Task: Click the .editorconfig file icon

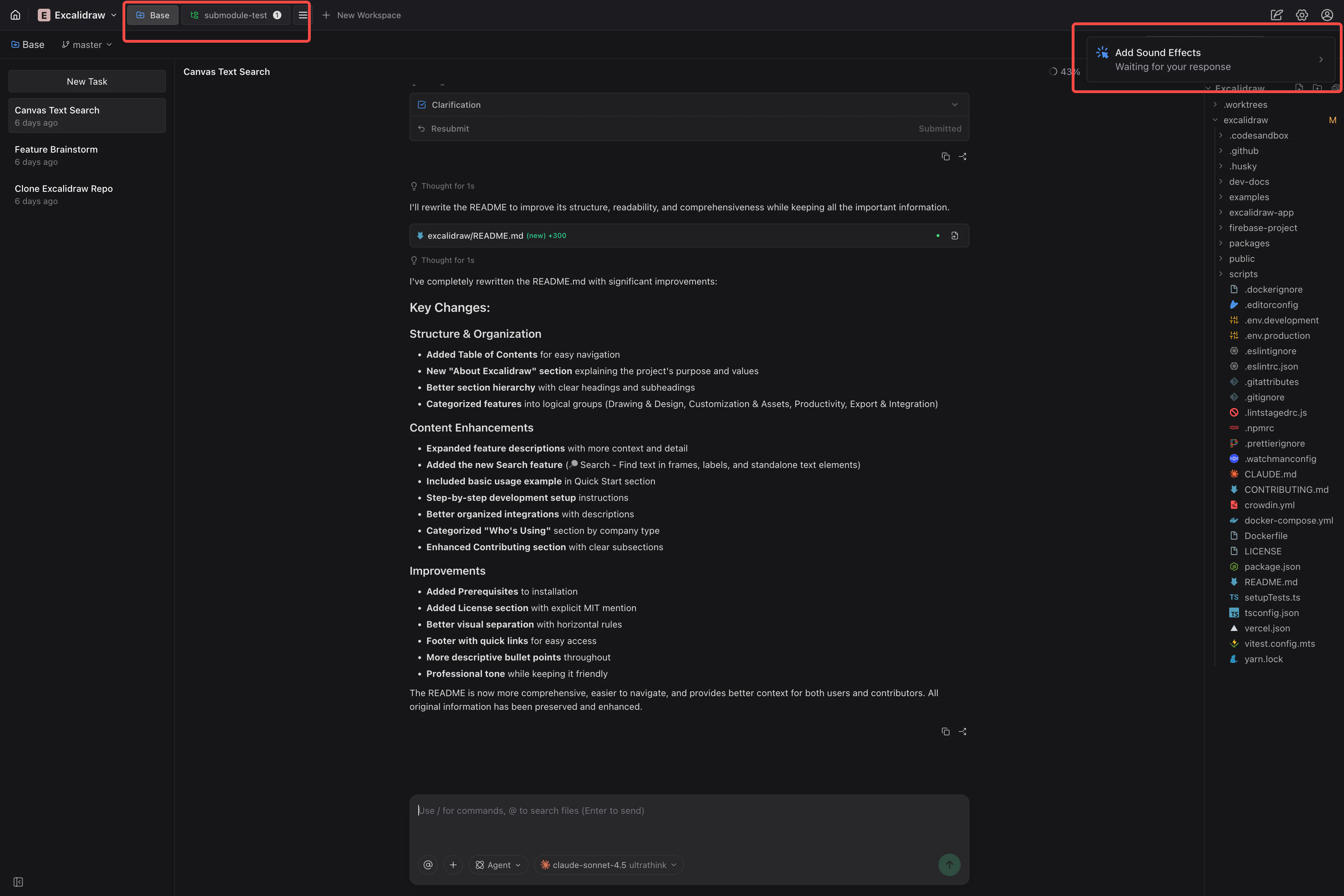Action: pos(1234,304)
